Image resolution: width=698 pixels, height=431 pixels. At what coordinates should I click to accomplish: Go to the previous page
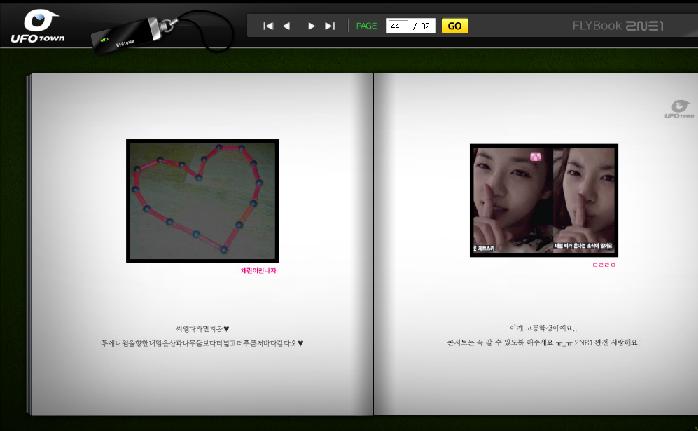coord(288,26)
